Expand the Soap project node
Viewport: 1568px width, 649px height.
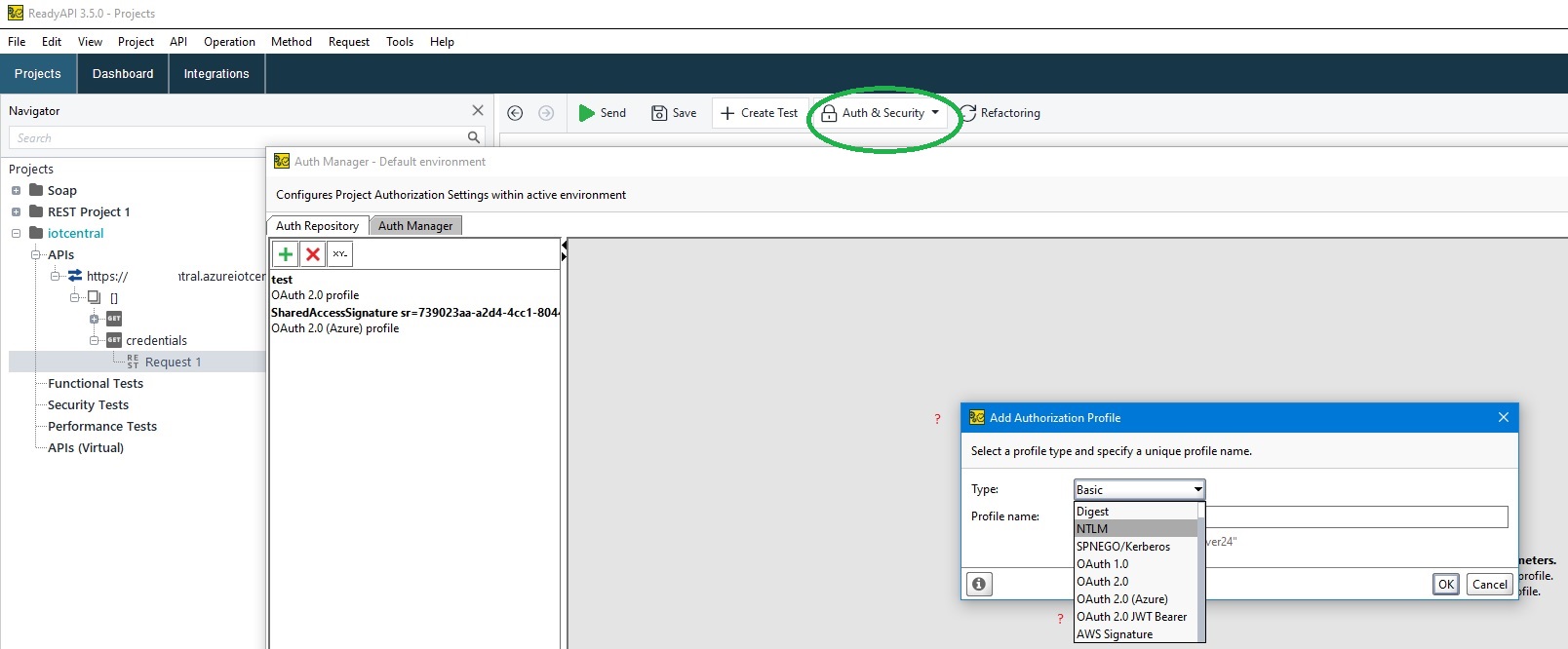point(16,190)
